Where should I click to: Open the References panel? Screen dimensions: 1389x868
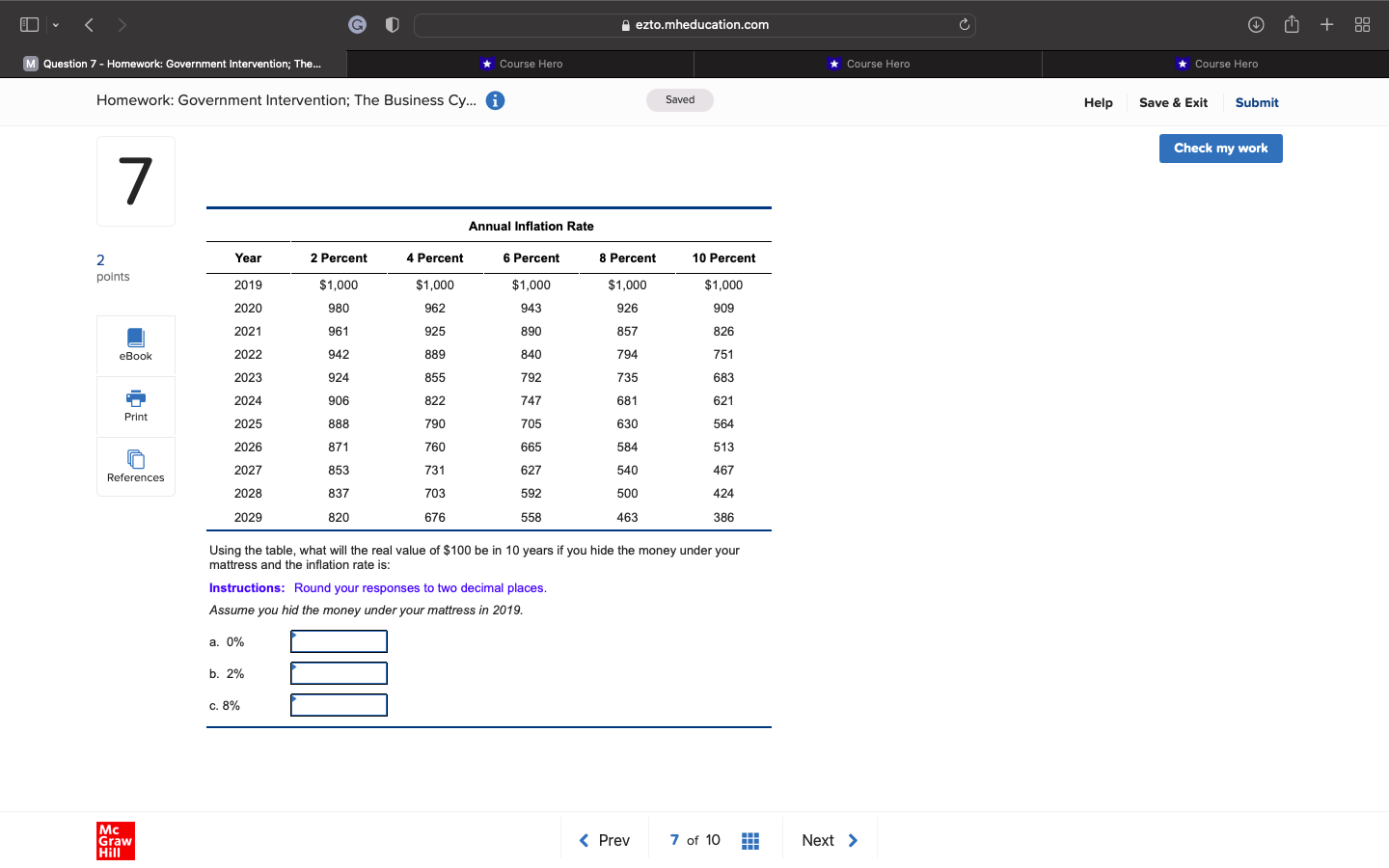tap(135, 466)
